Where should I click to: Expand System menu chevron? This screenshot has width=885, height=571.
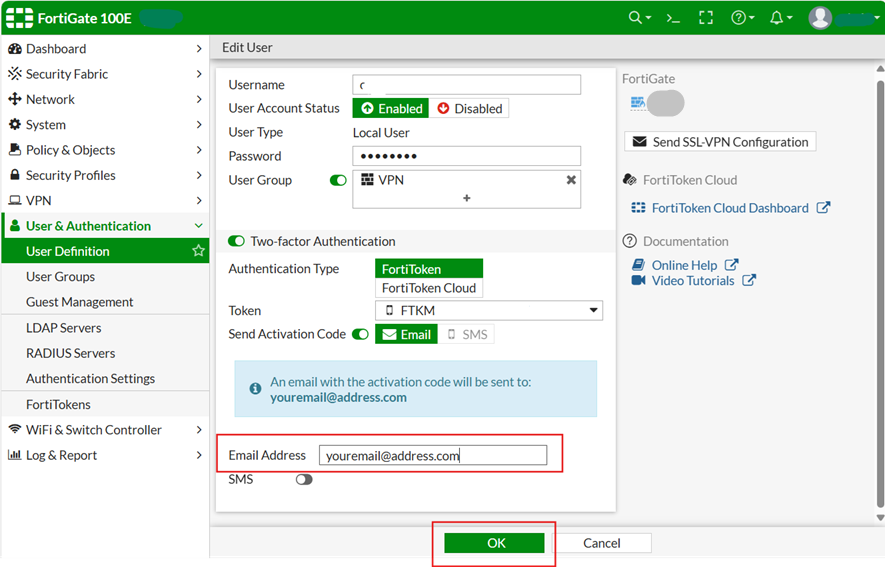(x=199, y=125)
